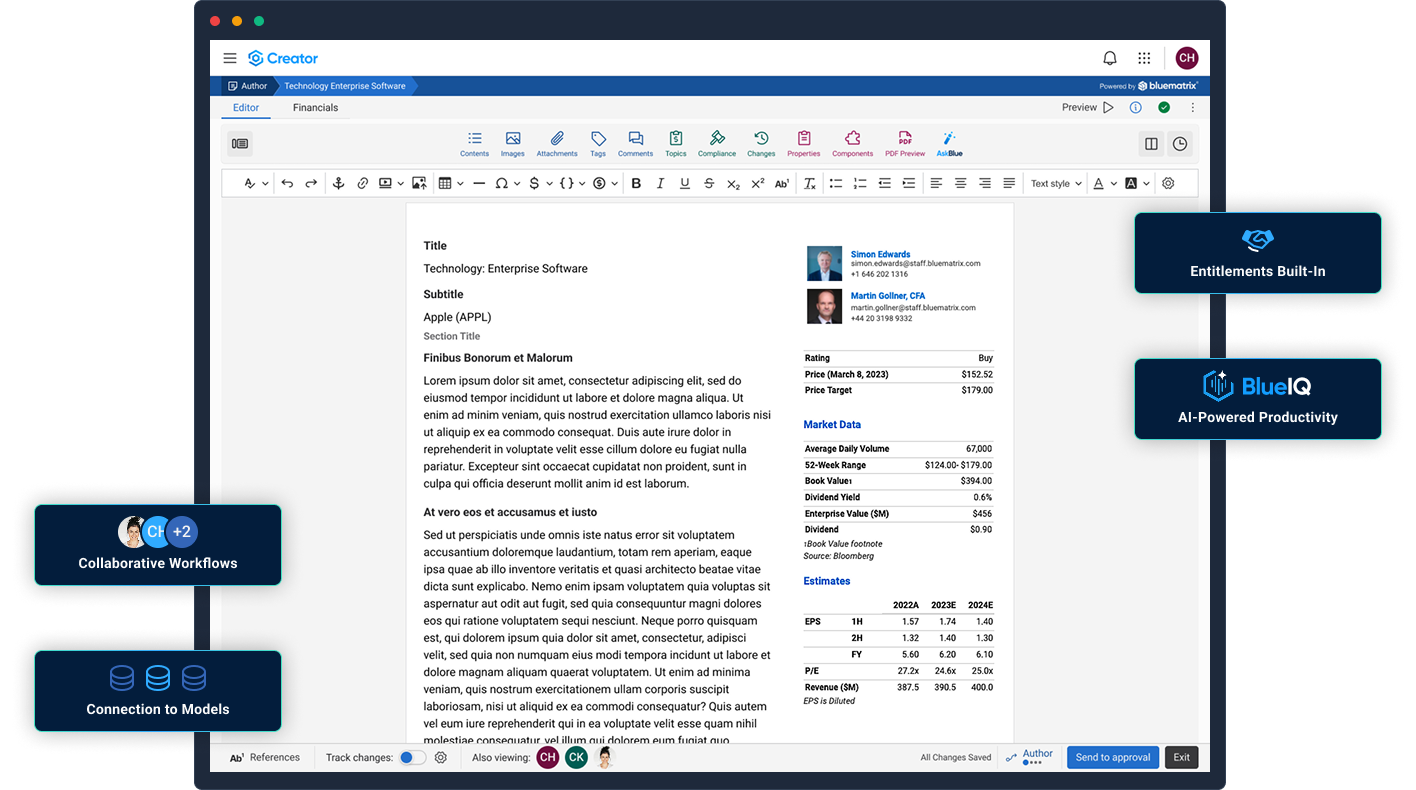Open the notifications bell
This screenshot has height=790, width=1416.
pyautogui.click(x=1109, y=58)
